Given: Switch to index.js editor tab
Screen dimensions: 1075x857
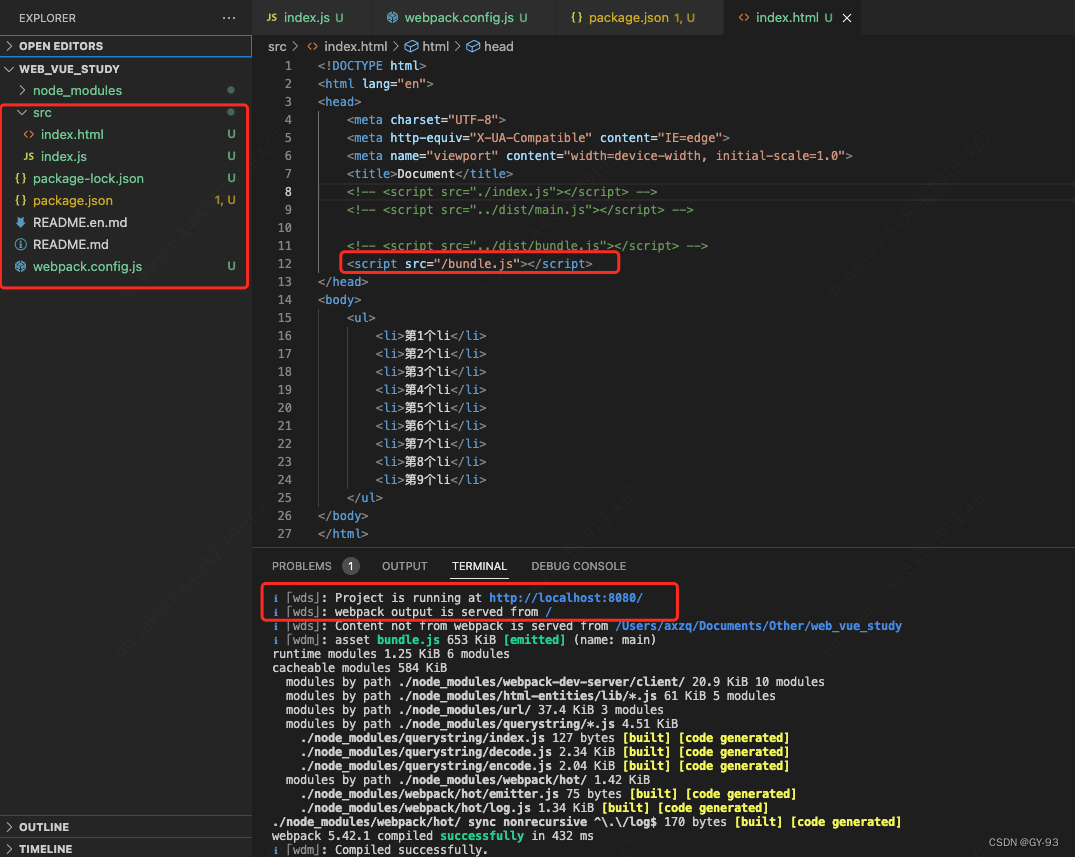Looking at the screenshot, I should point(312,18).
